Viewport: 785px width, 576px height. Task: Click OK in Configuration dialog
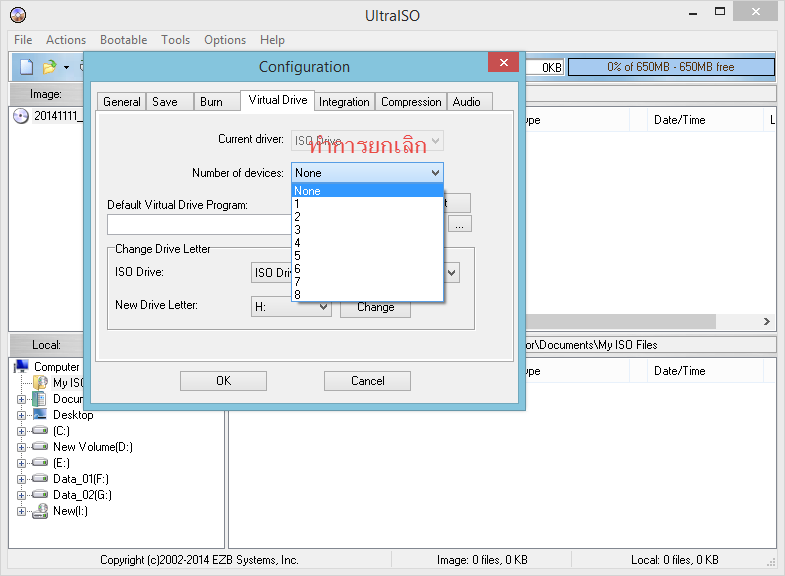pos(223,381)
